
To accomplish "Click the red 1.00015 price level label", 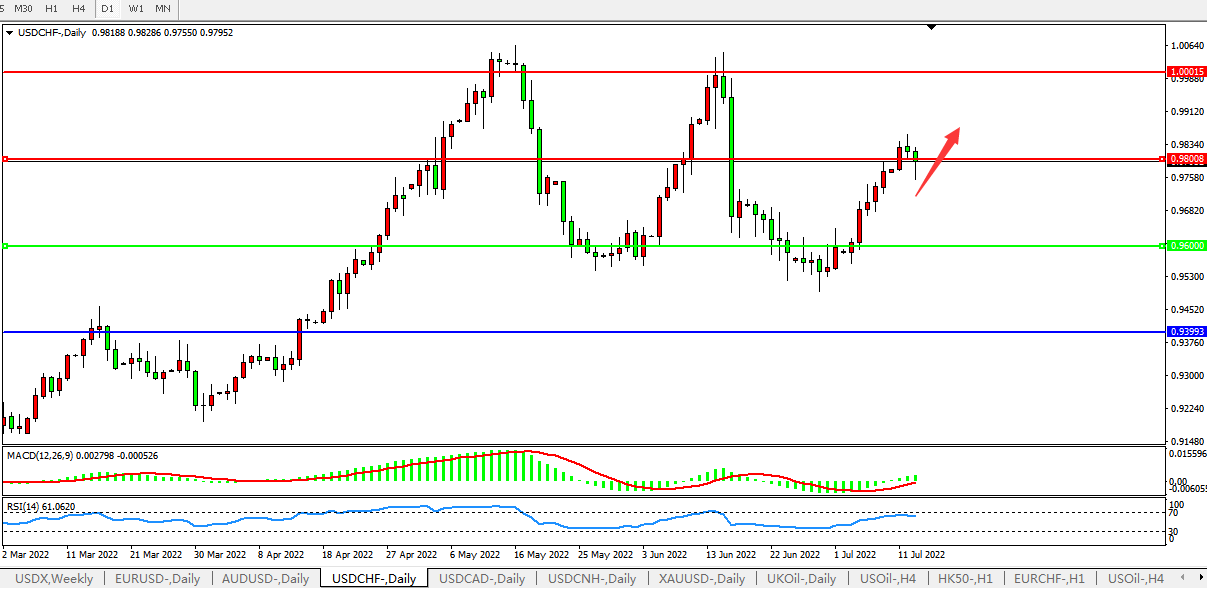I will tap(1186, 72).
